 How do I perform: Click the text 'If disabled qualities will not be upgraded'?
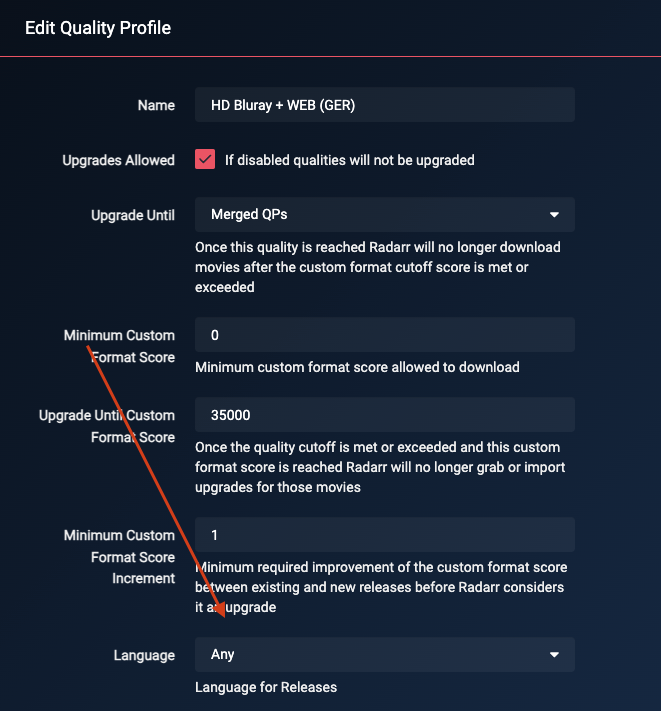click(x=349, y=160)
